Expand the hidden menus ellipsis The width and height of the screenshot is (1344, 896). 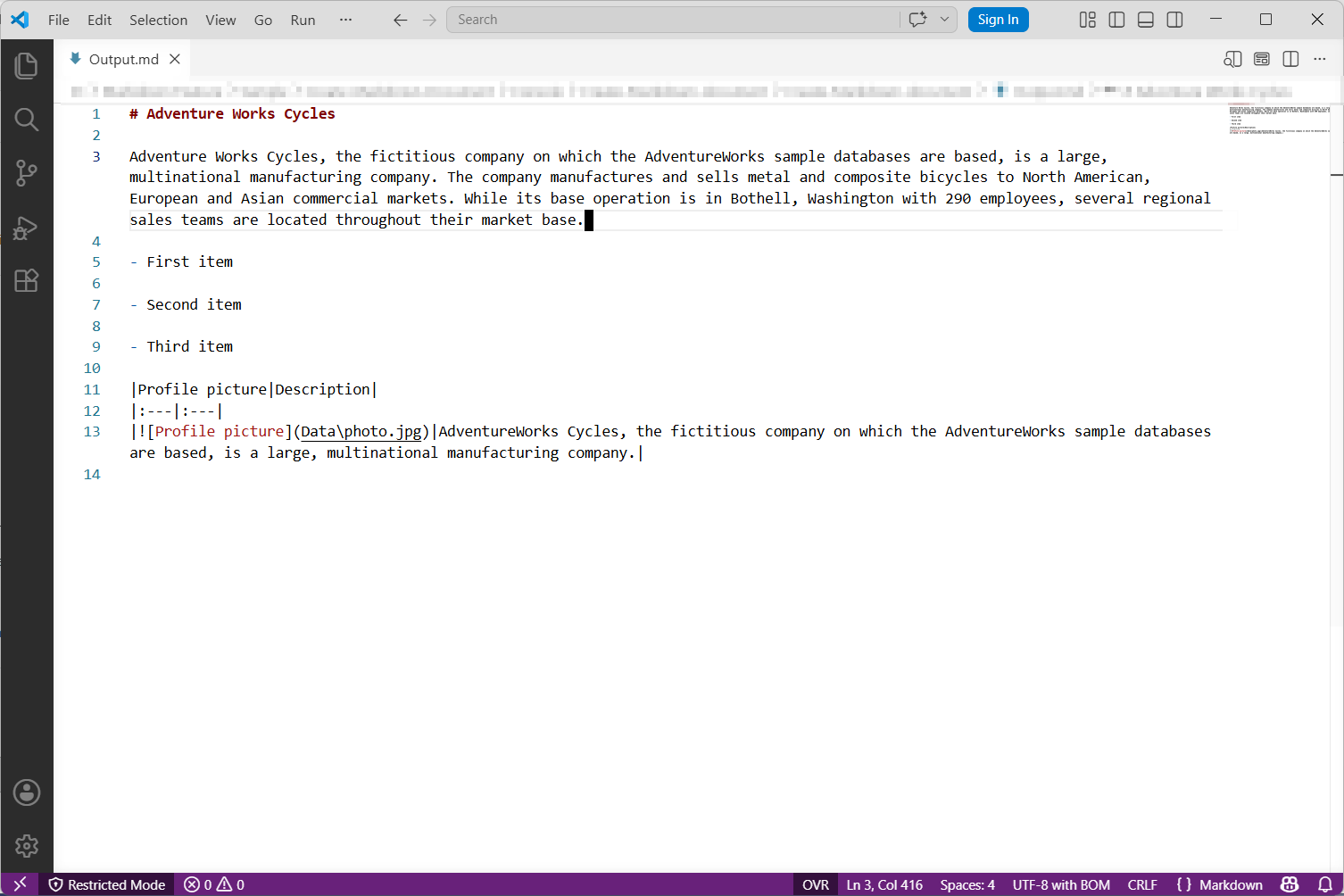coord(345,20)
